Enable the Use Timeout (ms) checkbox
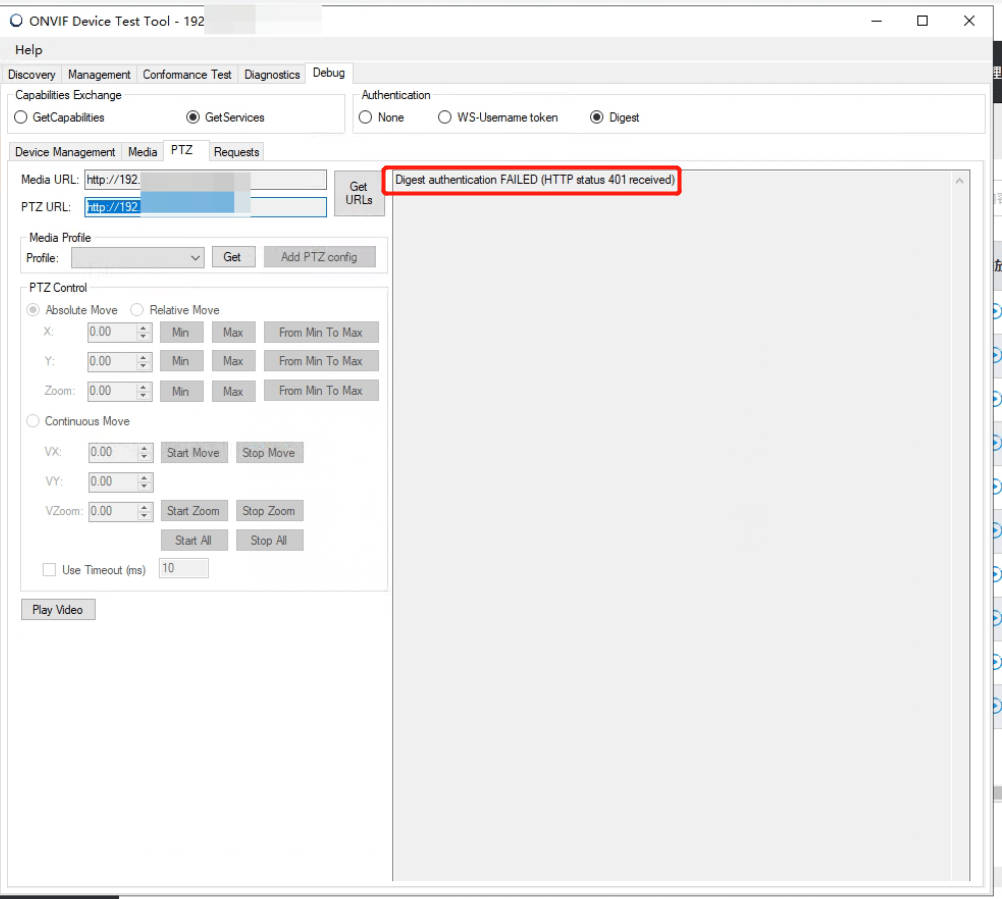Image resolution: width=1002 pixels, height=899 pixels. [49, 569]
